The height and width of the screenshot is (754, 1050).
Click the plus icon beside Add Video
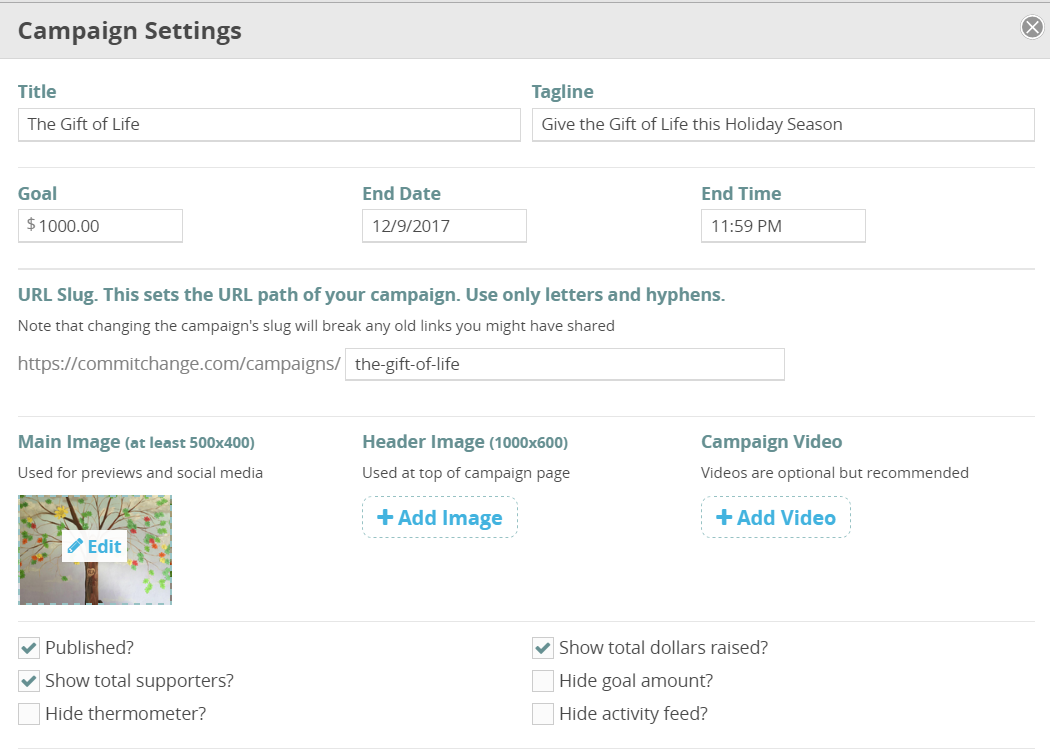[x=724, y=518]
